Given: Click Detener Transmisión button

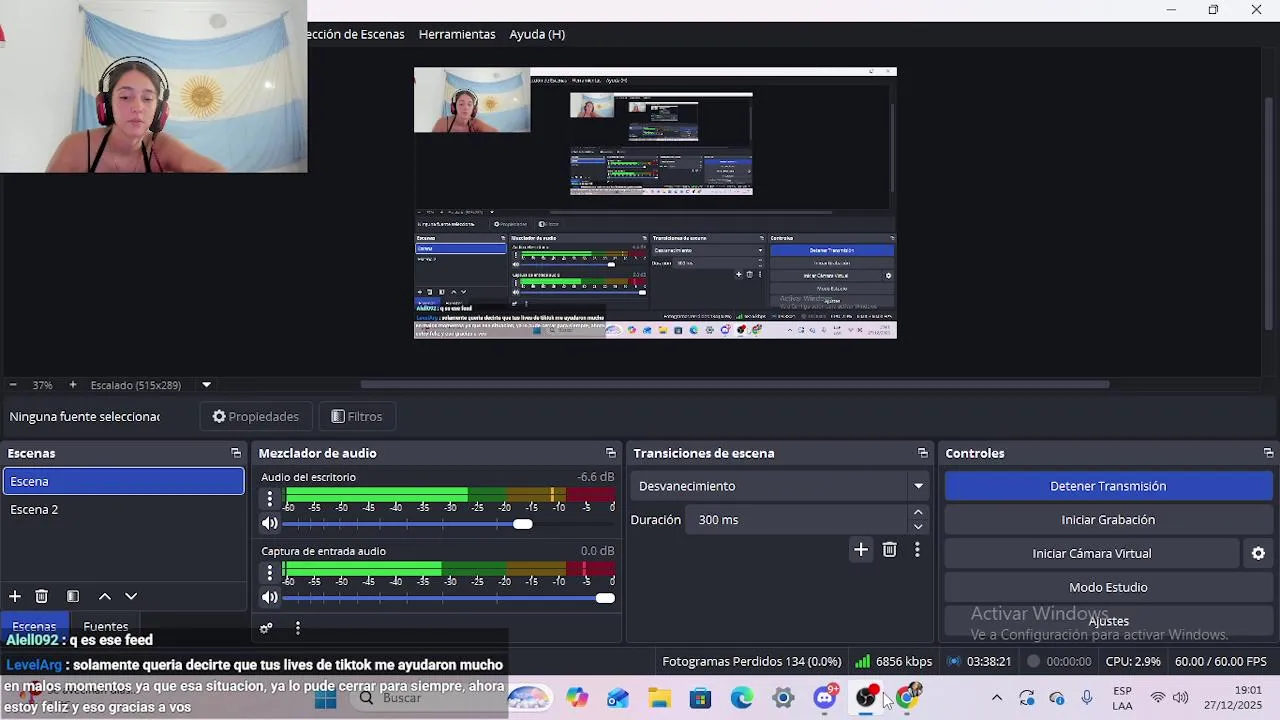Looking at the screenshot, I should click(x=1108, y=486).
